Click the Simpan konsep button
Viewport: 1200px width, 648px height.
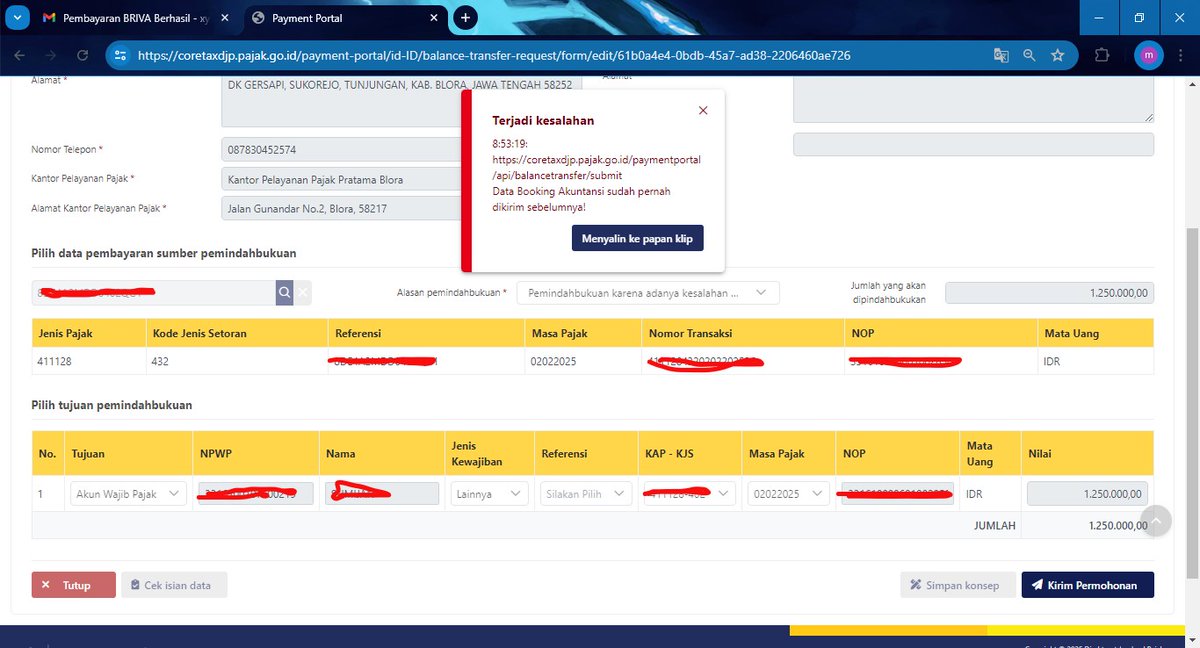(957, 585)
